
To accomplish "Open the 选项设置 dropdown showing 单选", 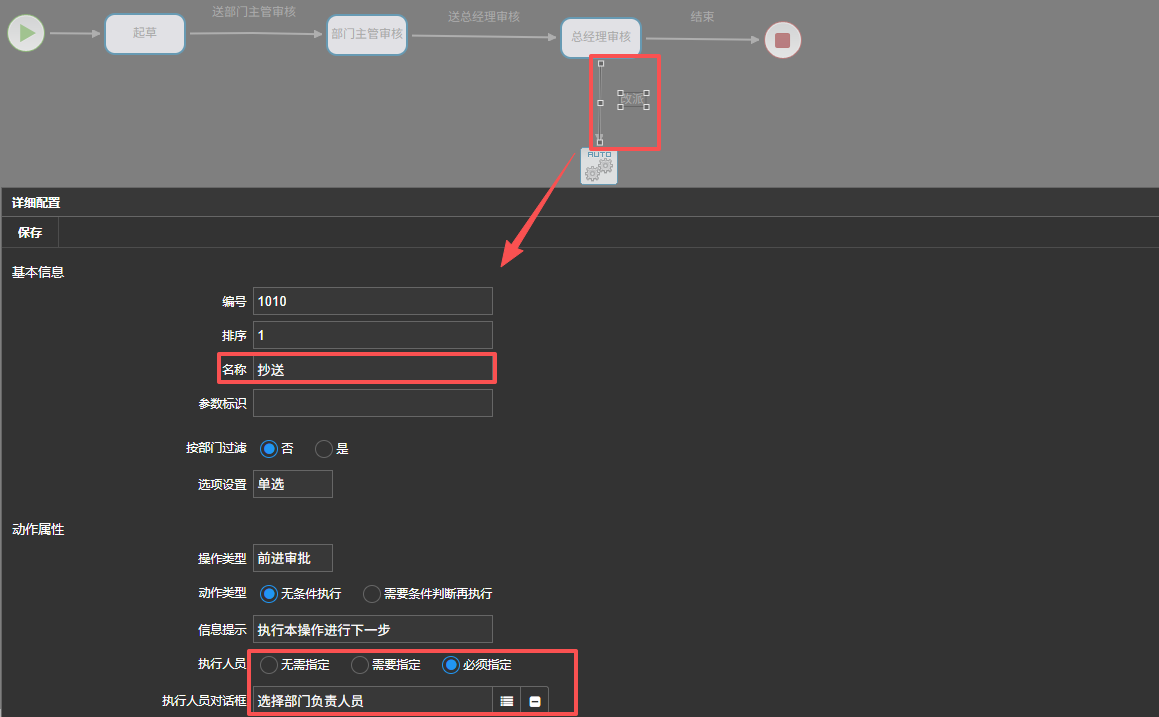I will 292,484.
